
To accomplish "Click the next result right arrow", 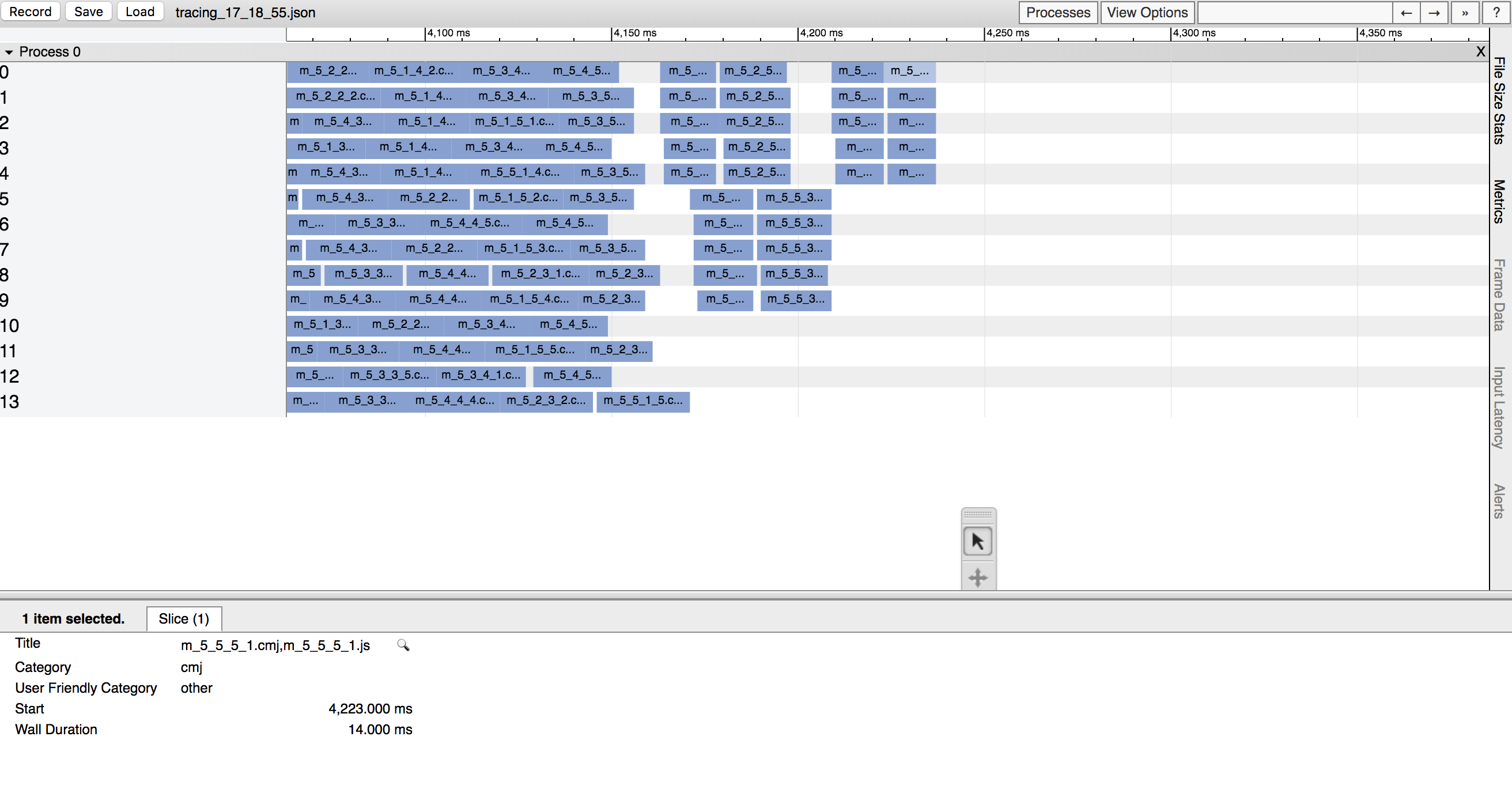I will (1434, 12).
